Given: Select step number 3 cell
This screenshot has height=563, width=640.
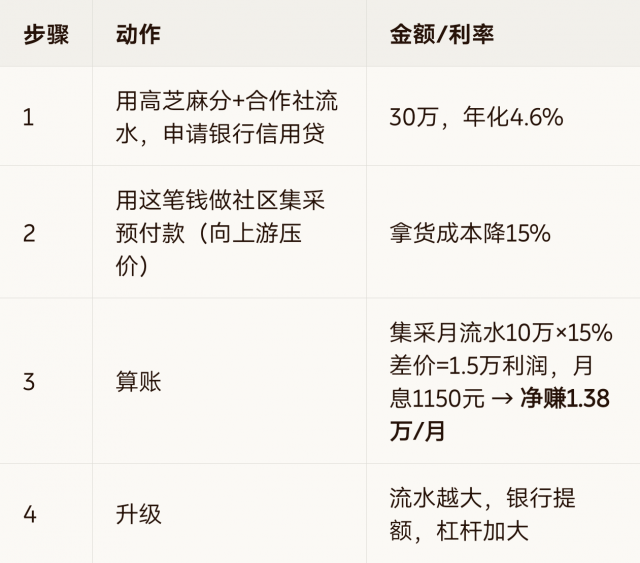Looking at the screenshot, I should [x=29, y=382].
